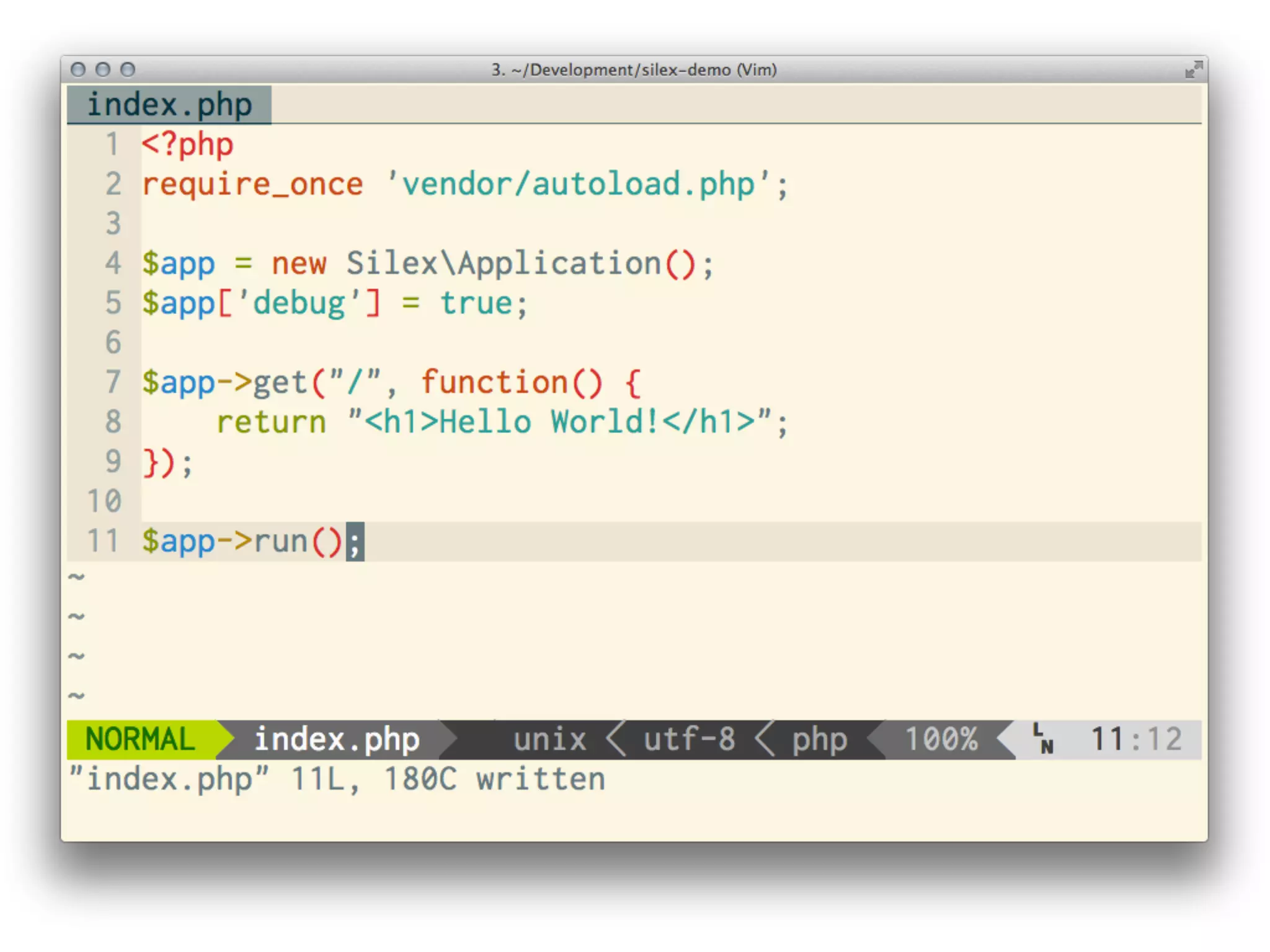Place cursor on the require_once keyword
This screenshot has height=952, width=1270.
[252, 185]
